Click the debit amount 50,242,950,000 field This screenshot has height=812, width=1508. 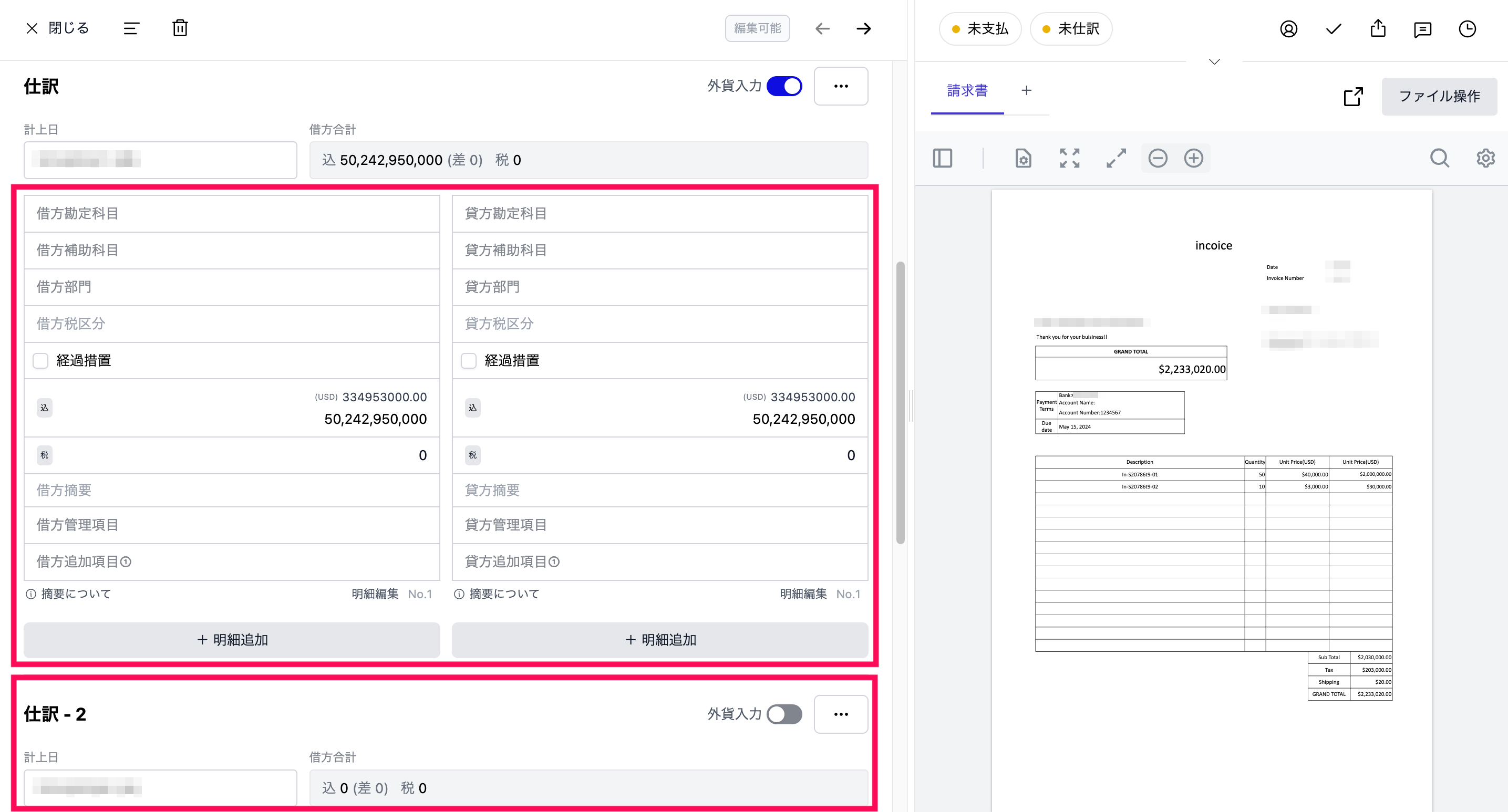coord(375,419)
